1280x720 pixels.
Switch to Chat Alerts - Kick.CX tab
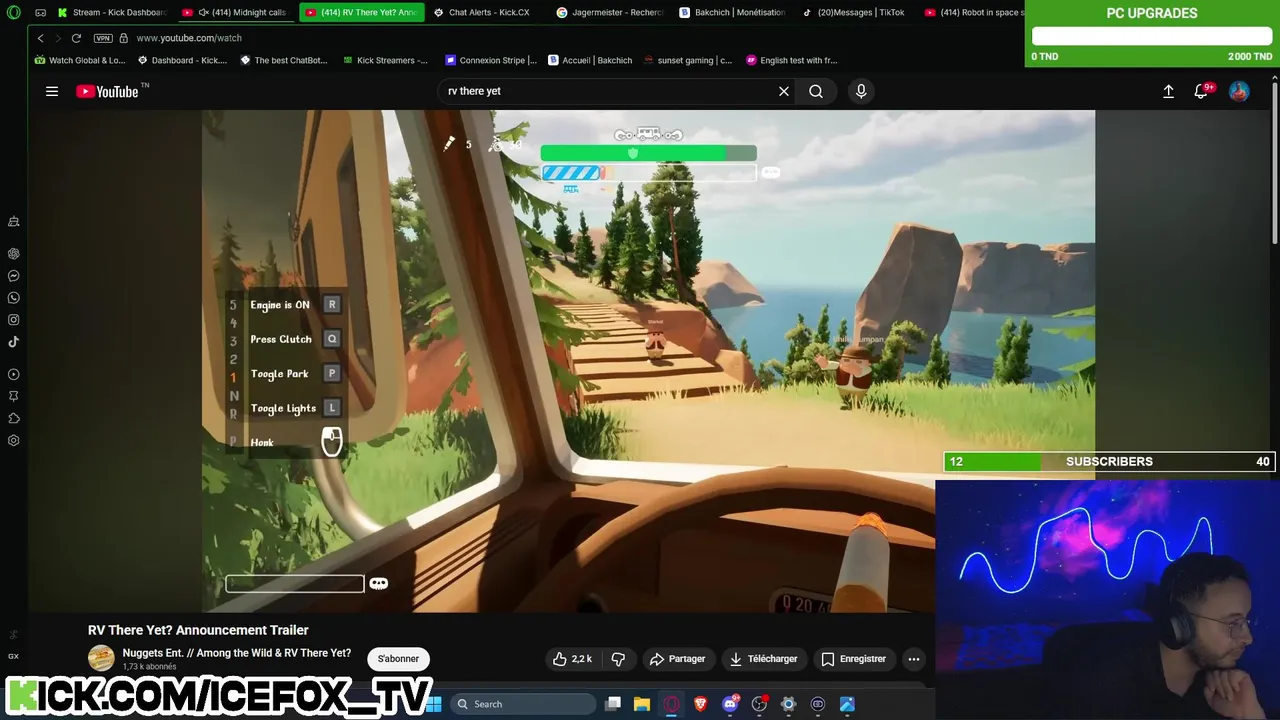[x=485, y=12]
